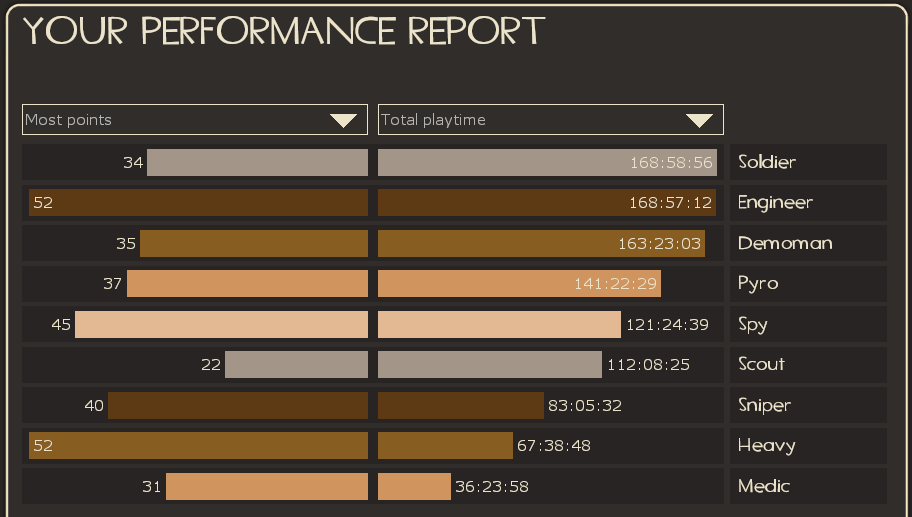This screenshot has width=912, height=517.
Task: Select Medic playtime value 36:23:58
Action: [492, 486]
